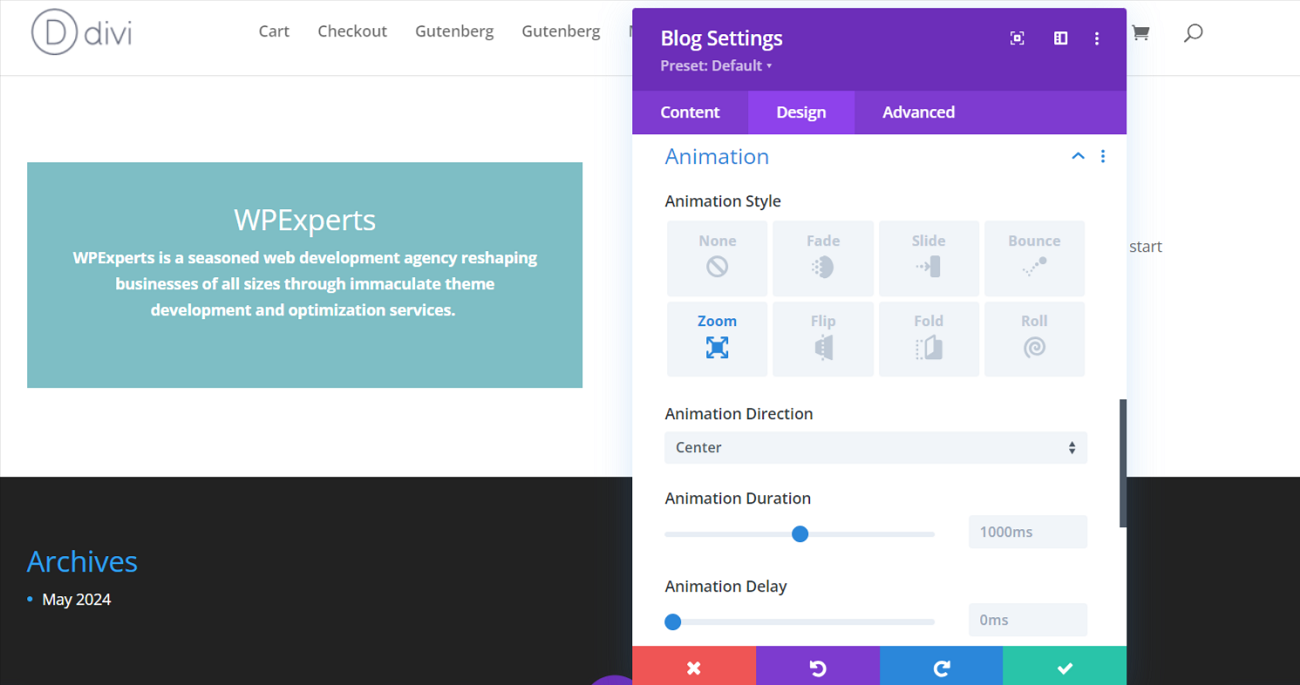The height and width of the screenshot is (685, 1300).
Task: Select Fade animation style
Action: (x=823, y=258)
